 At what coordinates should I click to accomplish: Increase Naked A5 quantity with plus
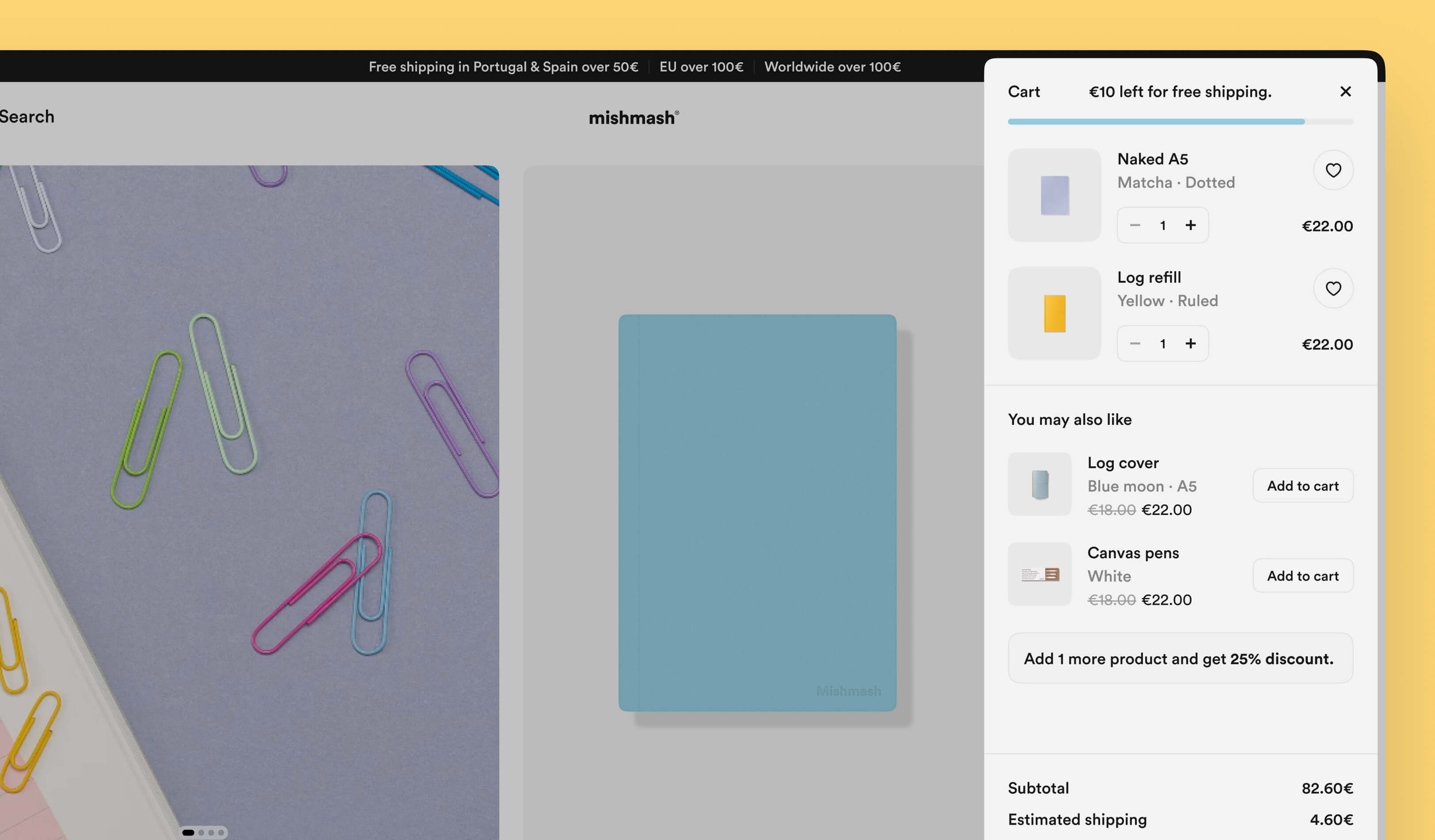tap(1191, 225)
